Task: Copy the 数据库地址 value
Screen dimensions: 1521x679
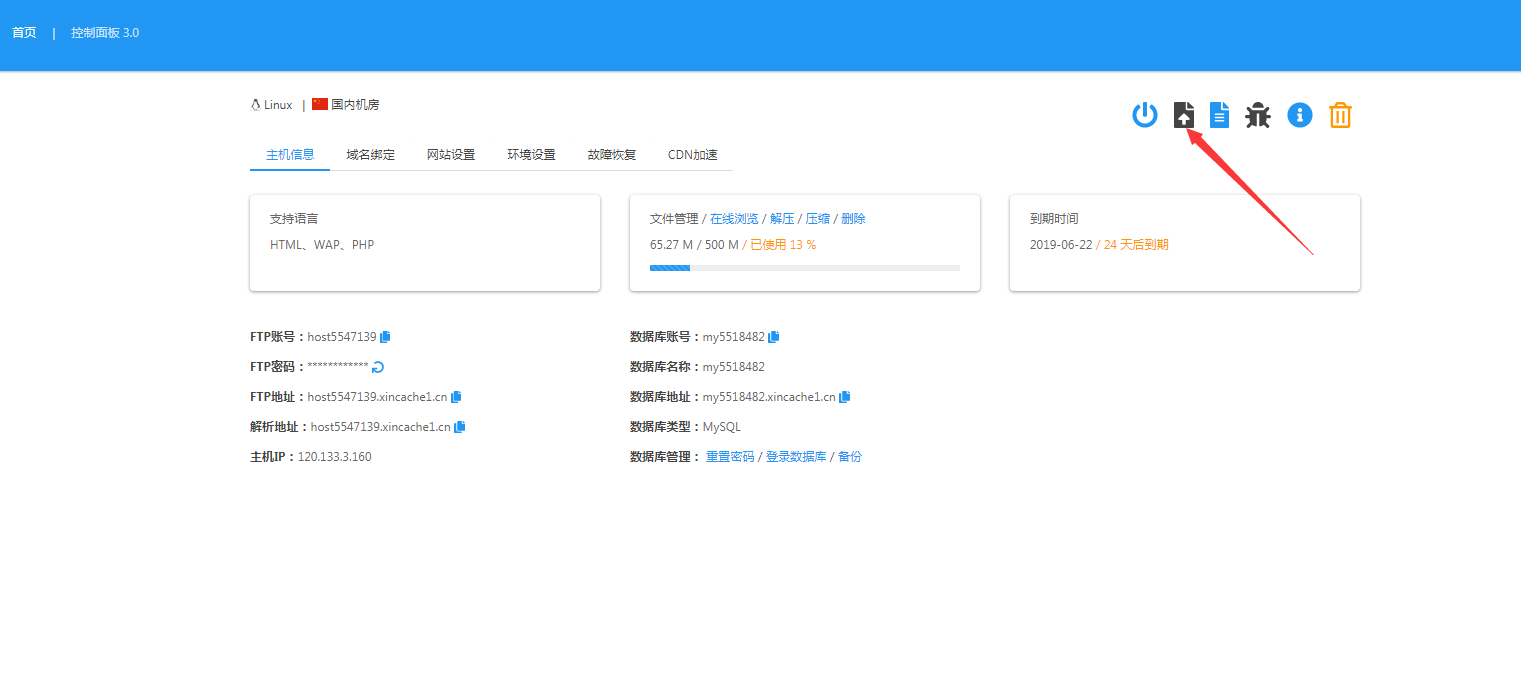Action: (844, 397)
